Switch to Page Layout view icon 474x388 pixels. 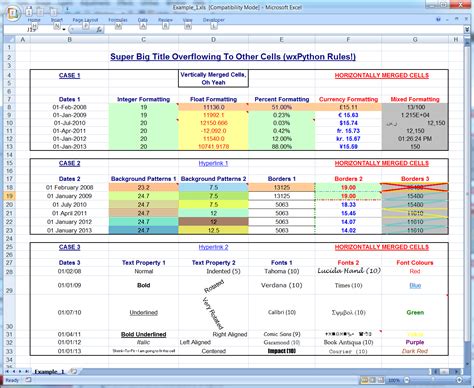(373, 380)
